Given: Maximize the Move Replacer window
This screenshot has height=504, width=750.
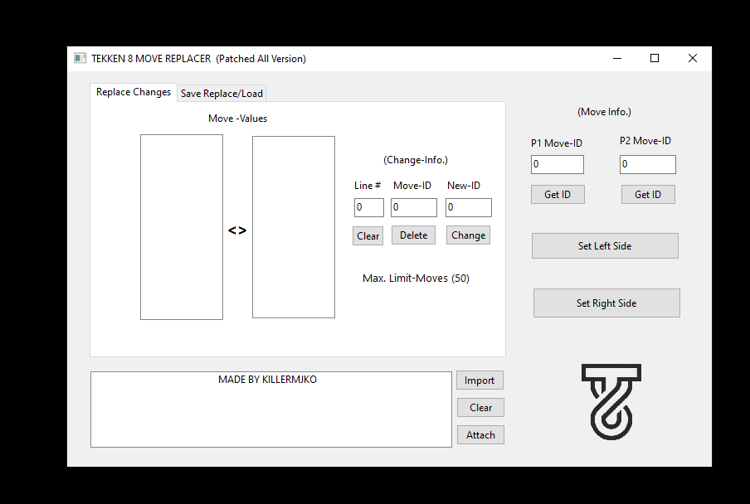Looking at the screenshot, I should (x=654, y=58).
